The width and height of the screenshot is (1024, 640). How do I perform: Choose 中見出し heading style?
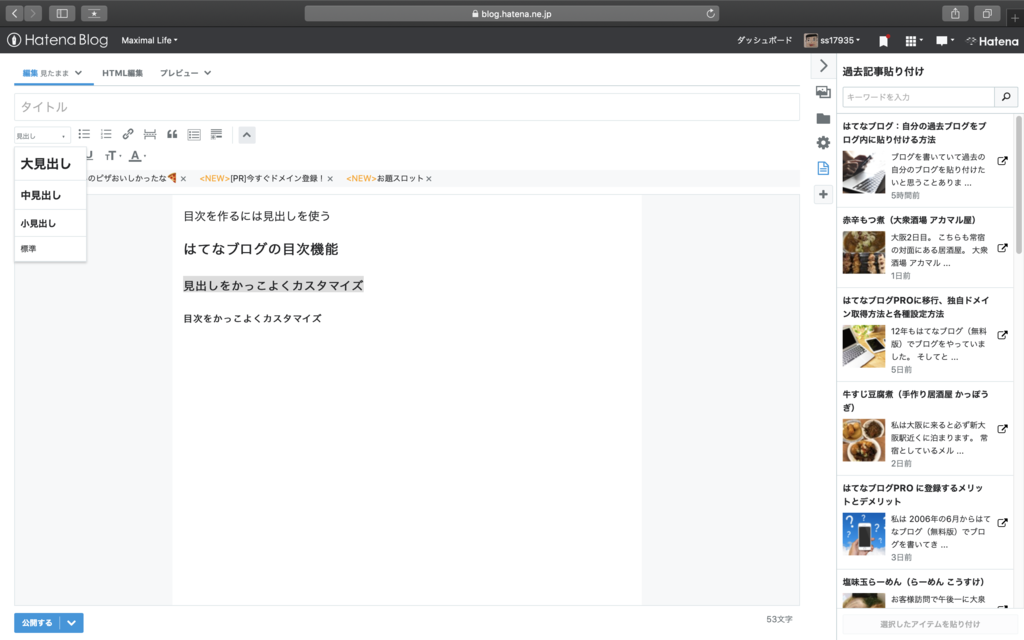point(50,195)
